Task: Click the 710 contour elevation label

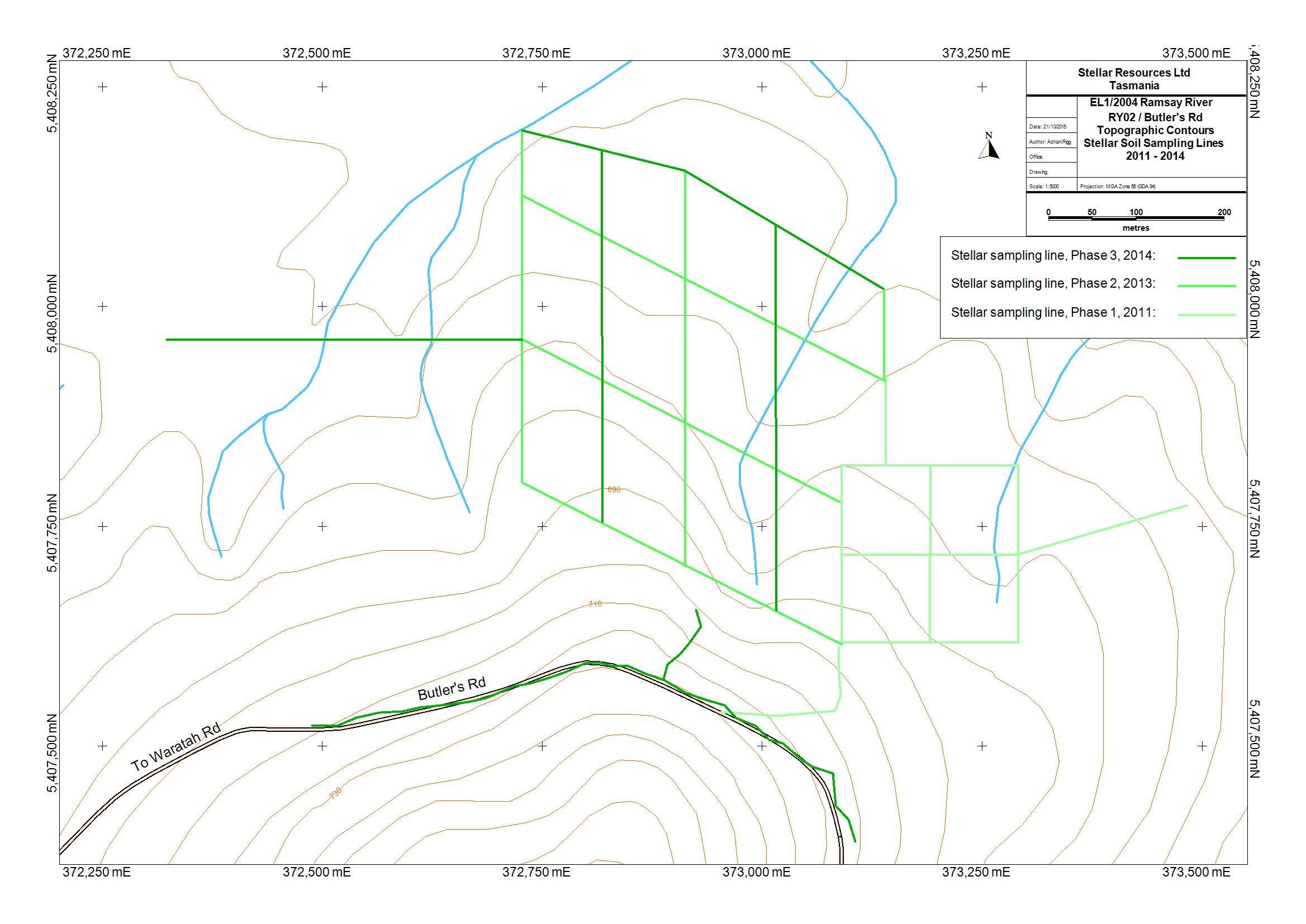Action: pos(595,604)
